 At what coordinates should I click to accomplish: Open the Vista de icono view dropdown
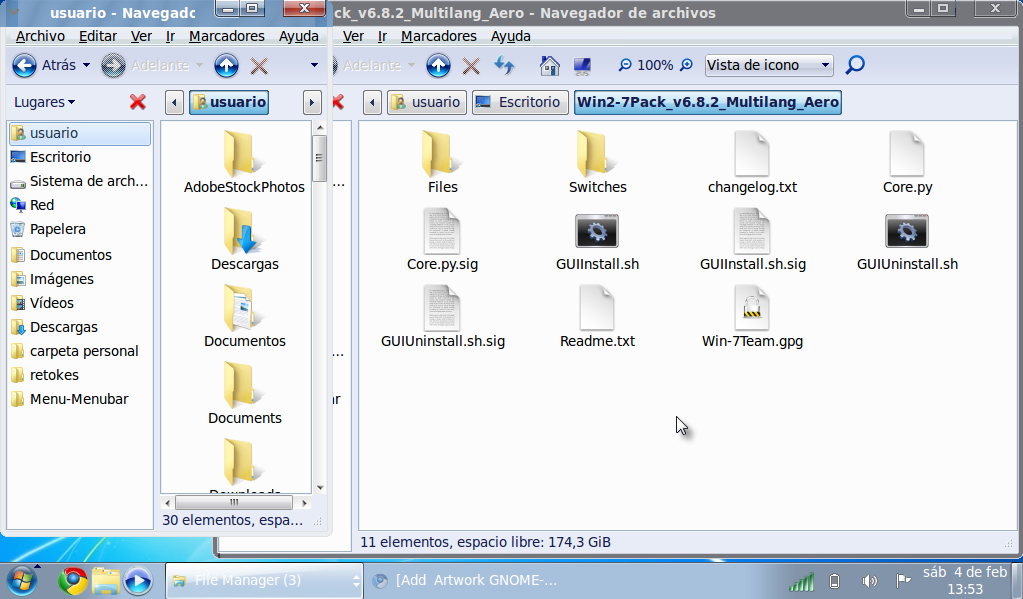769,65
